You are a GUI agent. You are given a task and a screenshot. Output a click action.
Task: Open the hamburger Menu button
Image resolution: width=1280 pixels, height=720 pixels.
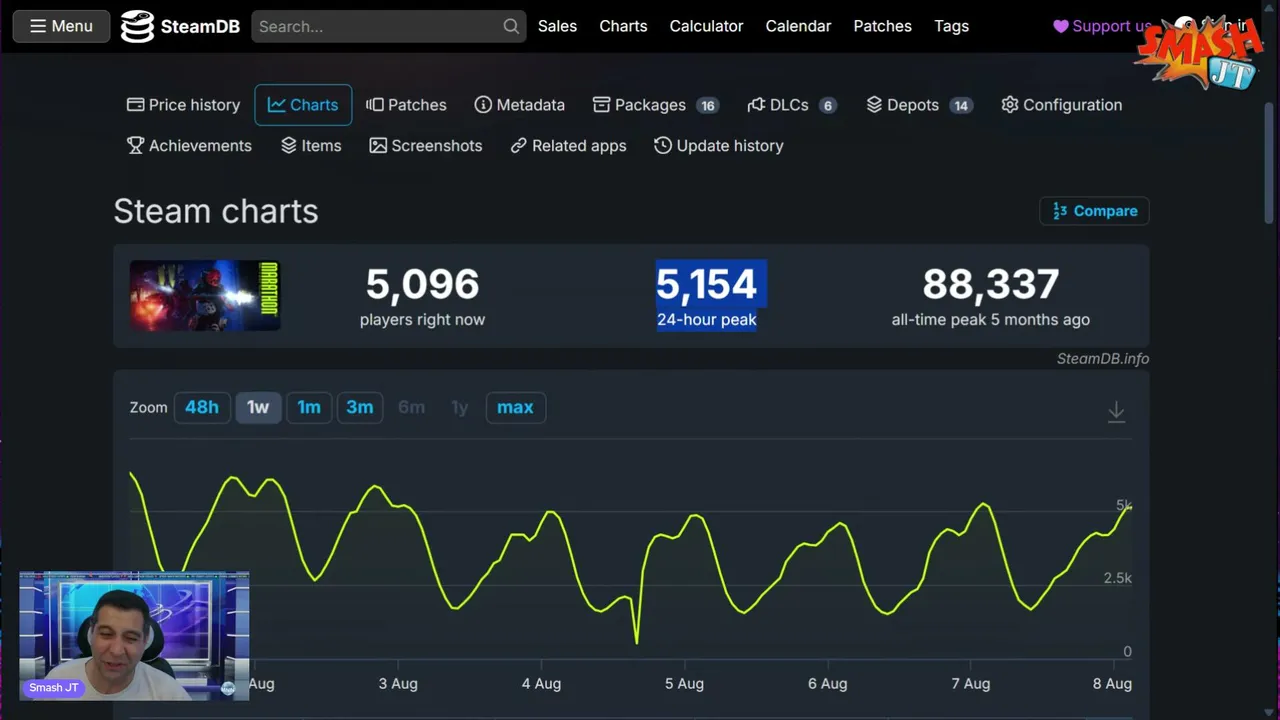coord(61,26)
